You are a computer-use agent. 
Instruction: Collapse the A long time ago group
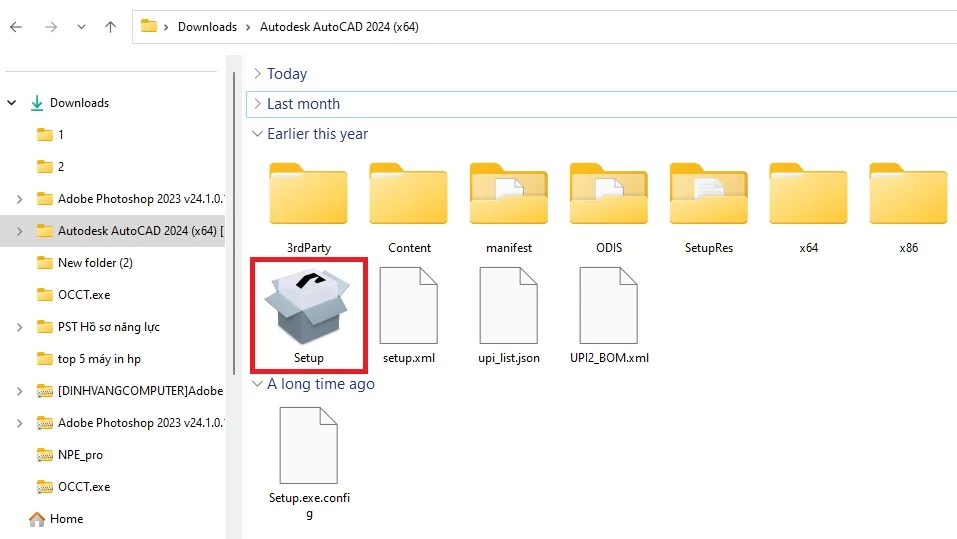[x=258, y=383]
